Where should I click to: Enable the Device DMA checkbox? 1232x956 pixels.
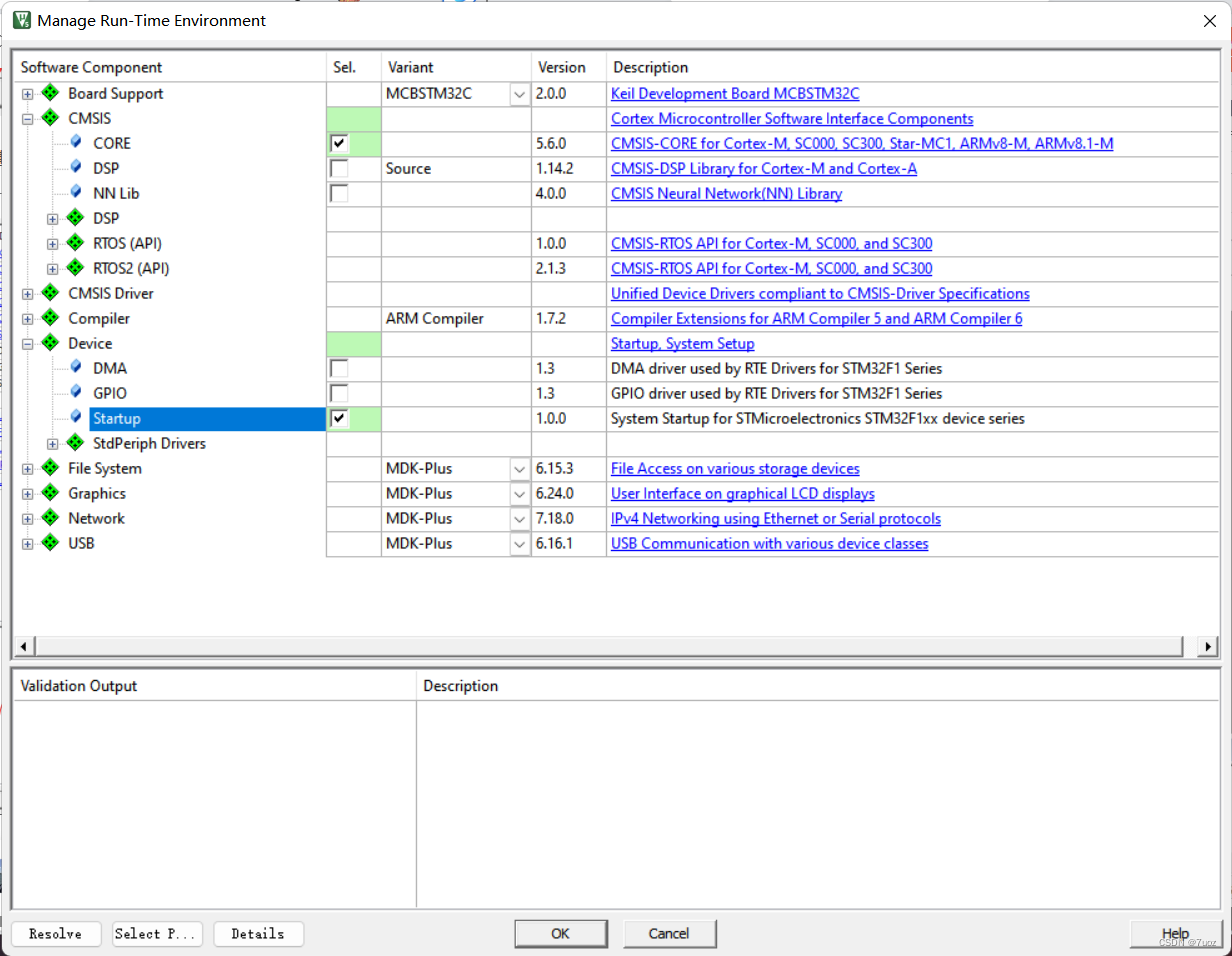(x=340, y=369)
